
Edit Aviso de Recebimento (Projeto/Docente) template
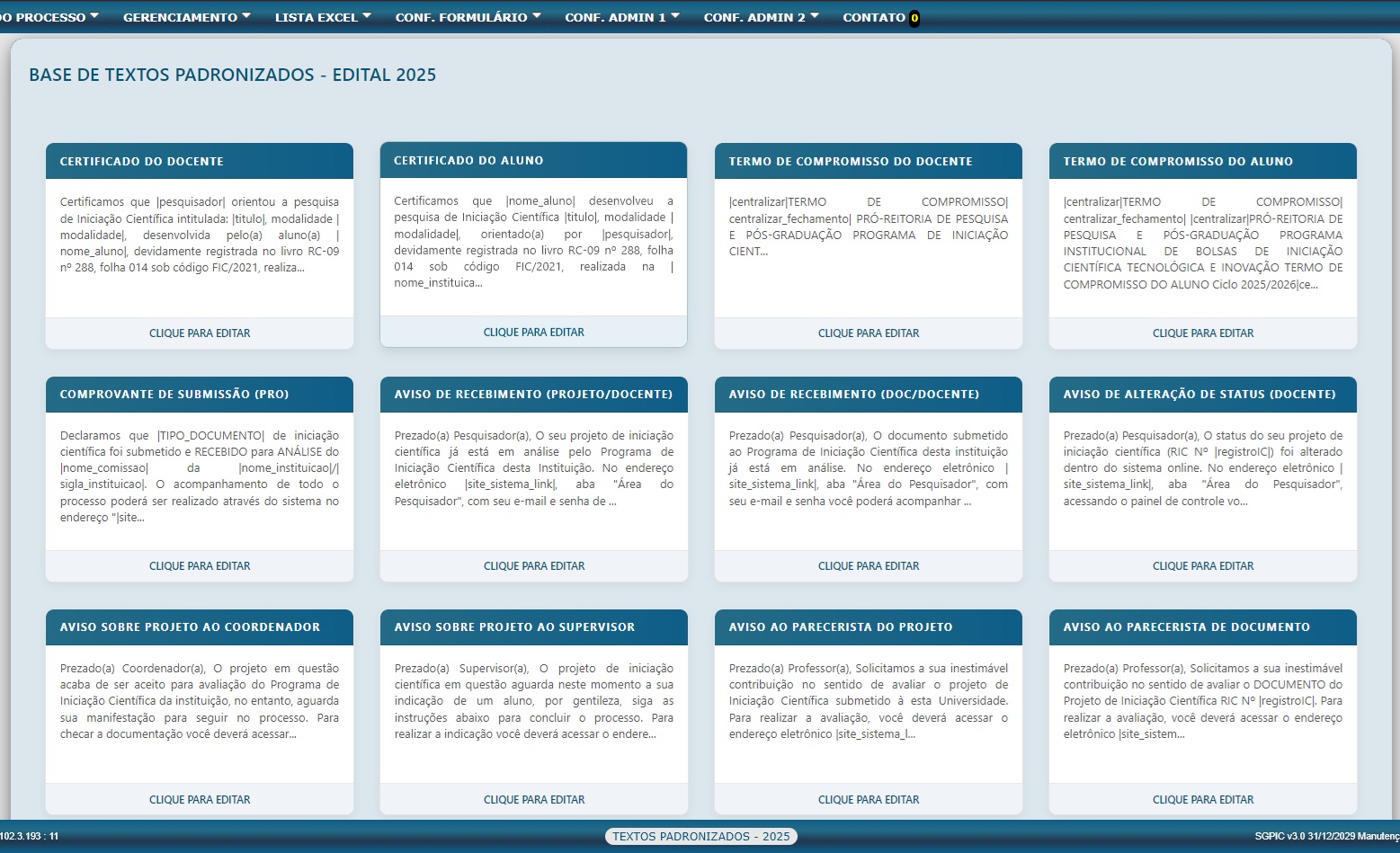point(534,566)
